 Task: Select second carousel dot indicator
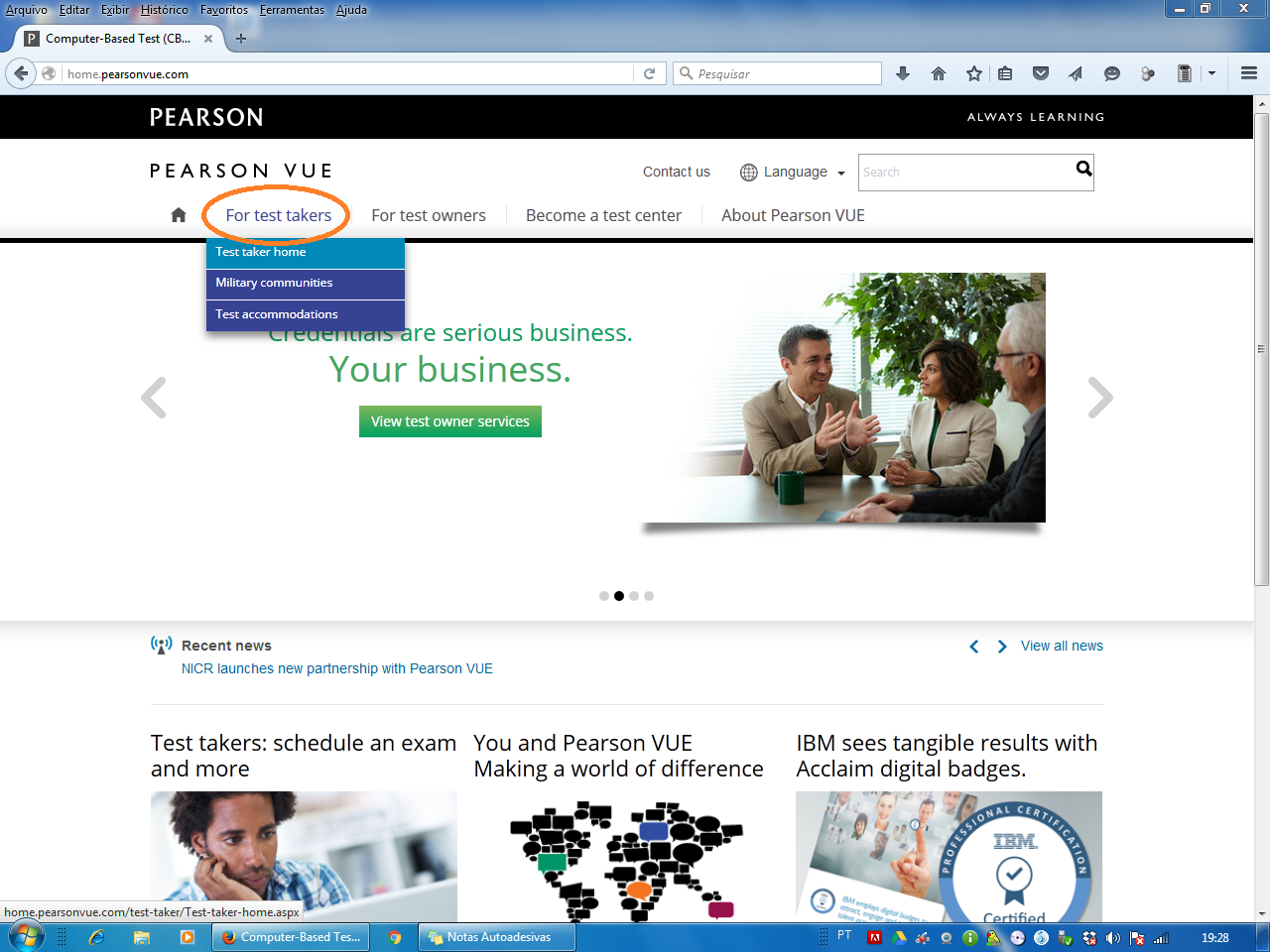point(619,596)
